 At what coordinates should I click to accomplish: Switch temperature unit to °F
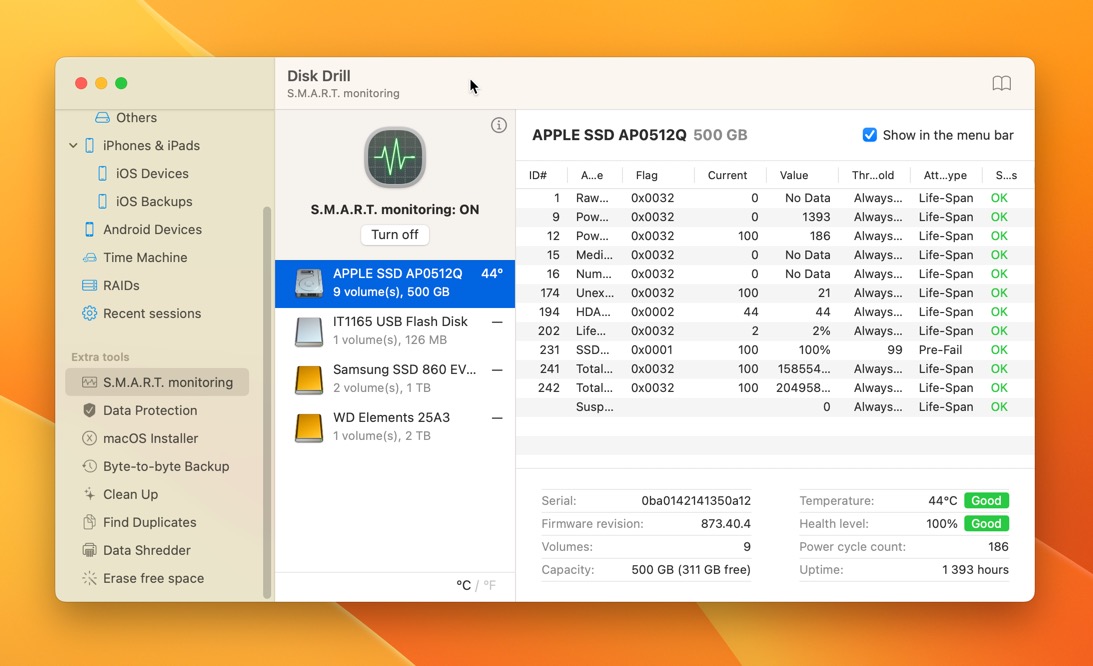coord(489,585)
